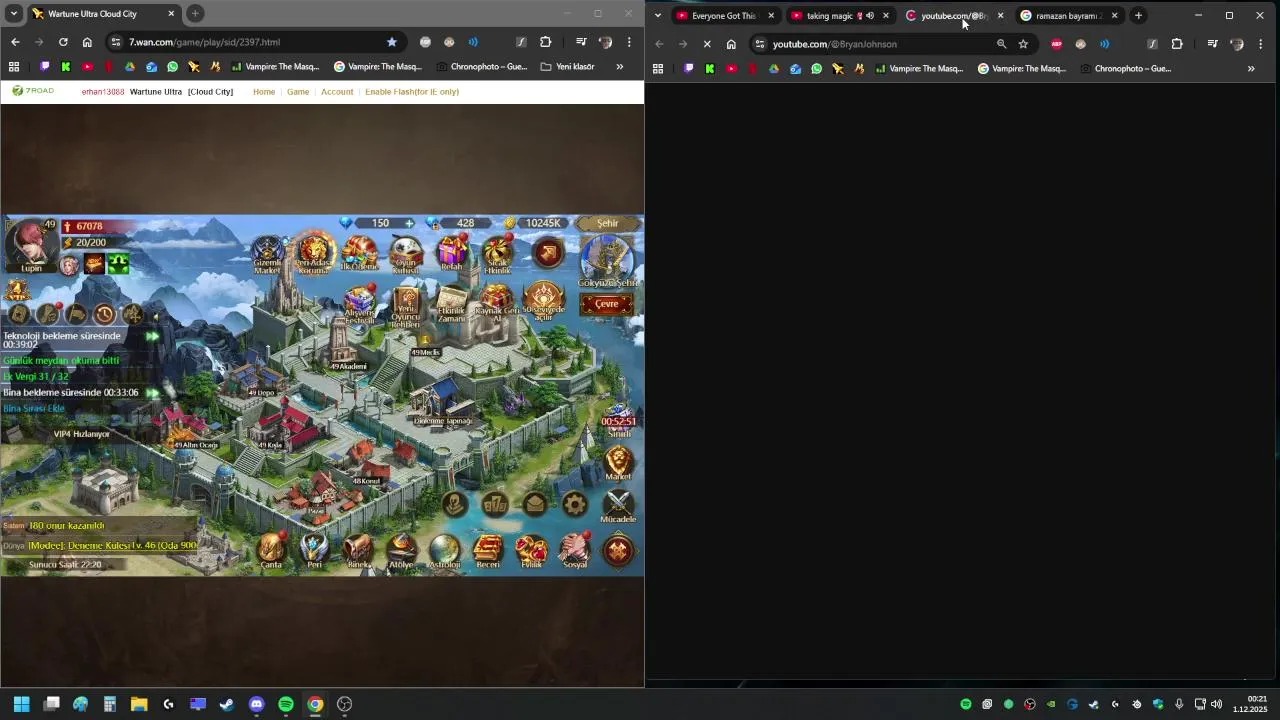Open the Binek mount icon
1280x720 pixels.
pos(358,551)
